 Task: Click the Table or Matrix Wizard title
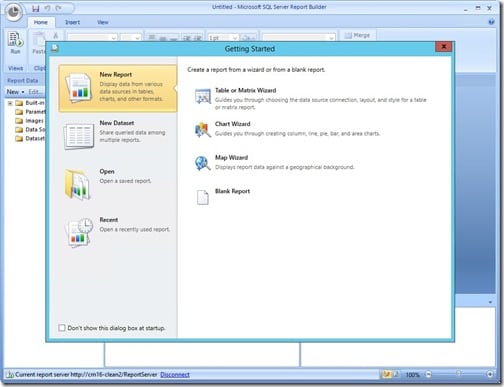(245, 90)
